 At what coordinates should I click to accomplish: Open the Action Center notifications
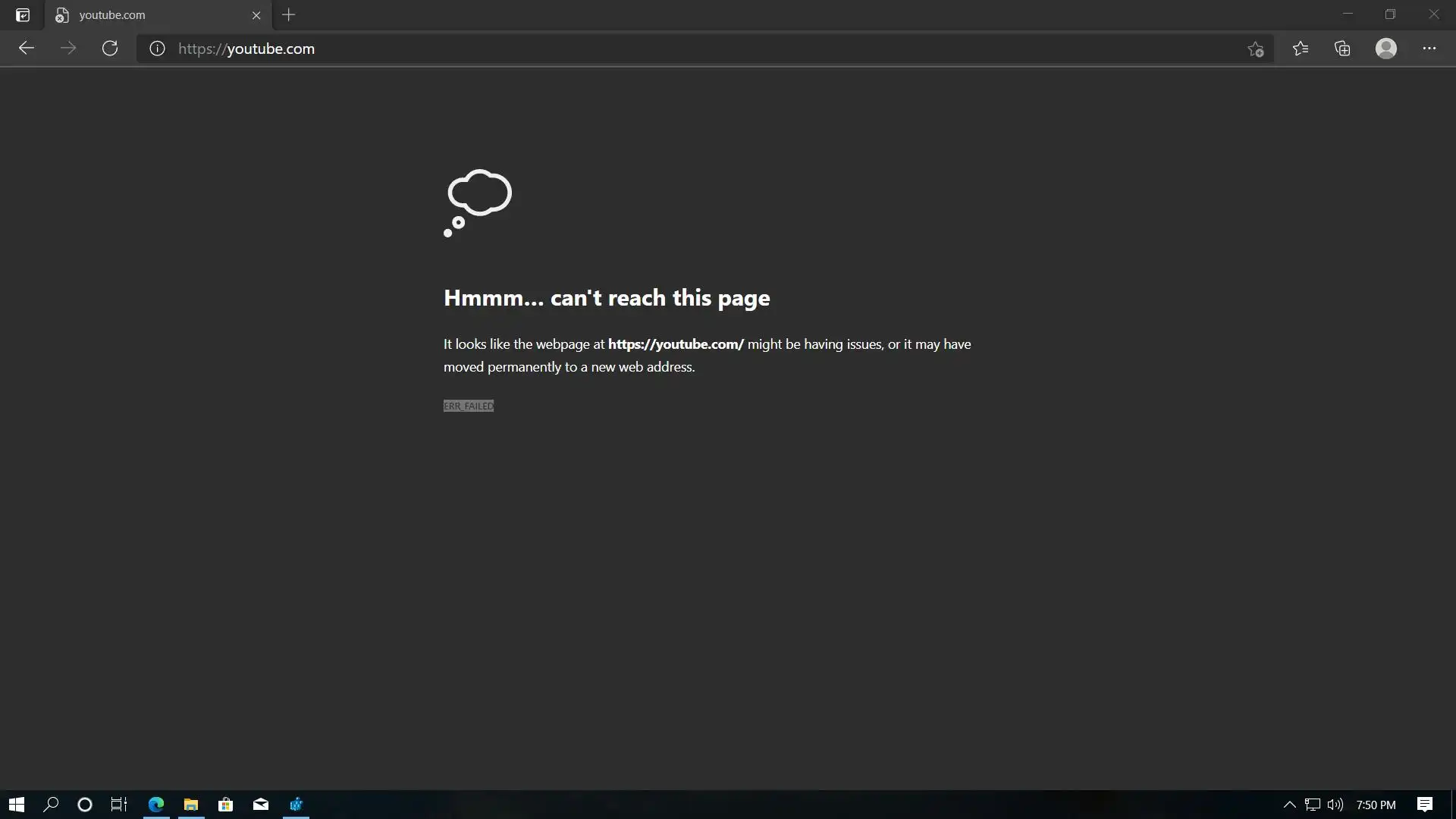pyautogui.click(x=1424, y=805)
